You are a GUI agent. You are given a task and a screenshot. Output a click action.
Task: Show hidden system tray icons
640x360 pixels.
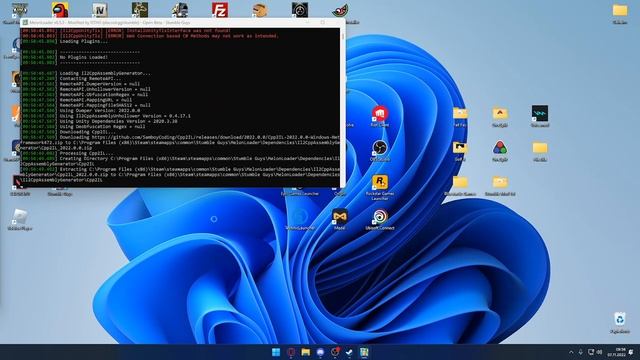point(571,352)
